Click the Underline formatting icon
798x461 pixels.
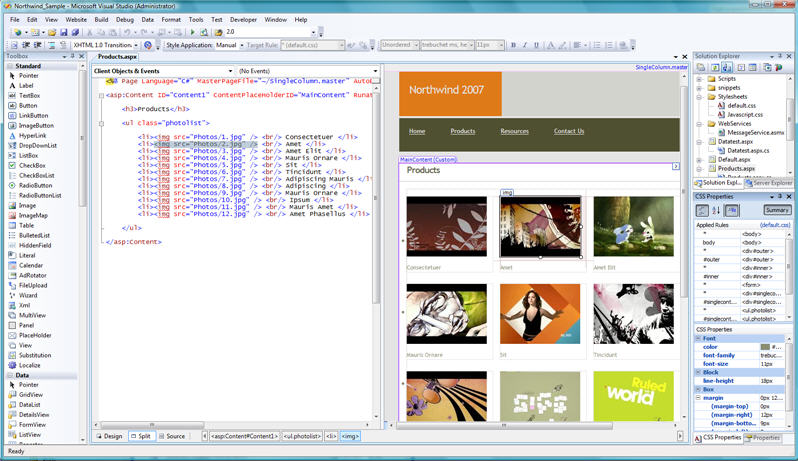click(x=536, y=45)
